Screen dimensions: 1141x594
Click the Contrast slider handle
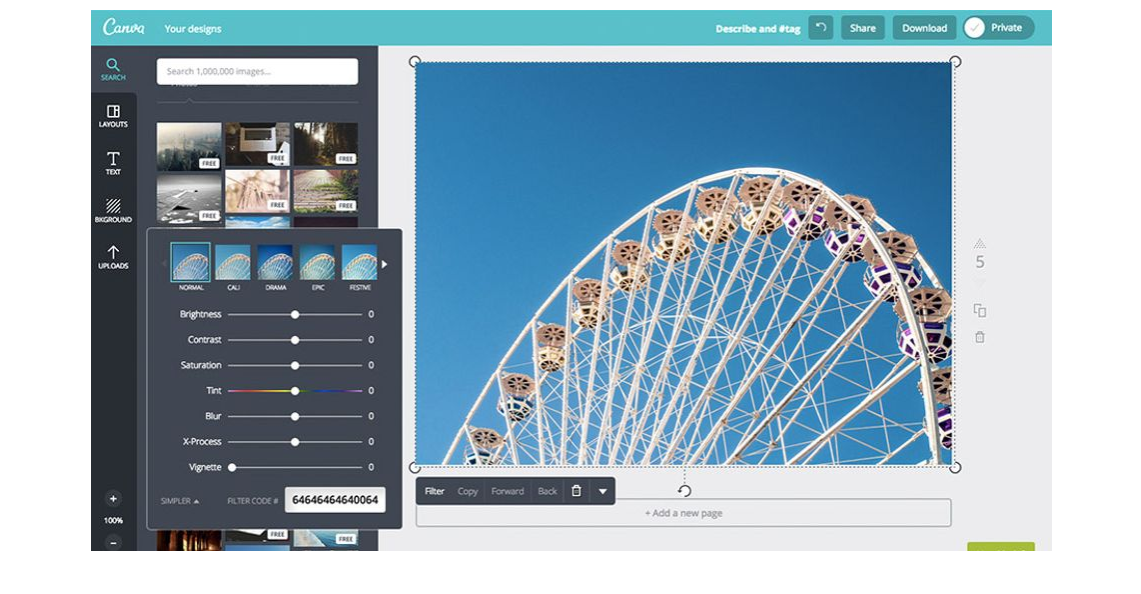[295, 340]
